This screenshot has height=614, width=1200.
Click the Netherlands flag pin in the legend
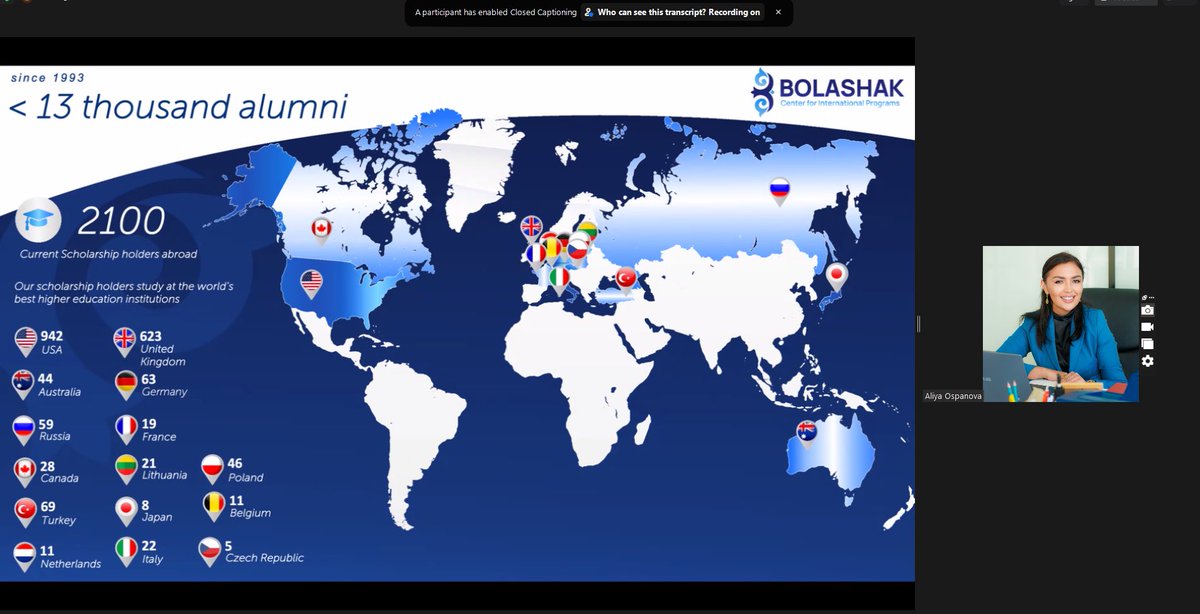pos(26,556)
